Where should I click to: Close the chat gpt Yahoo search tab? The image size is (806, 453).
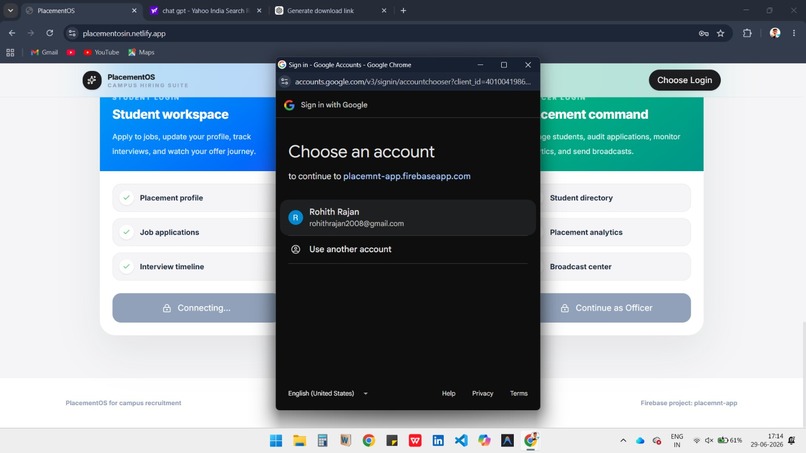pyautogui.click(x=259, y=10)
